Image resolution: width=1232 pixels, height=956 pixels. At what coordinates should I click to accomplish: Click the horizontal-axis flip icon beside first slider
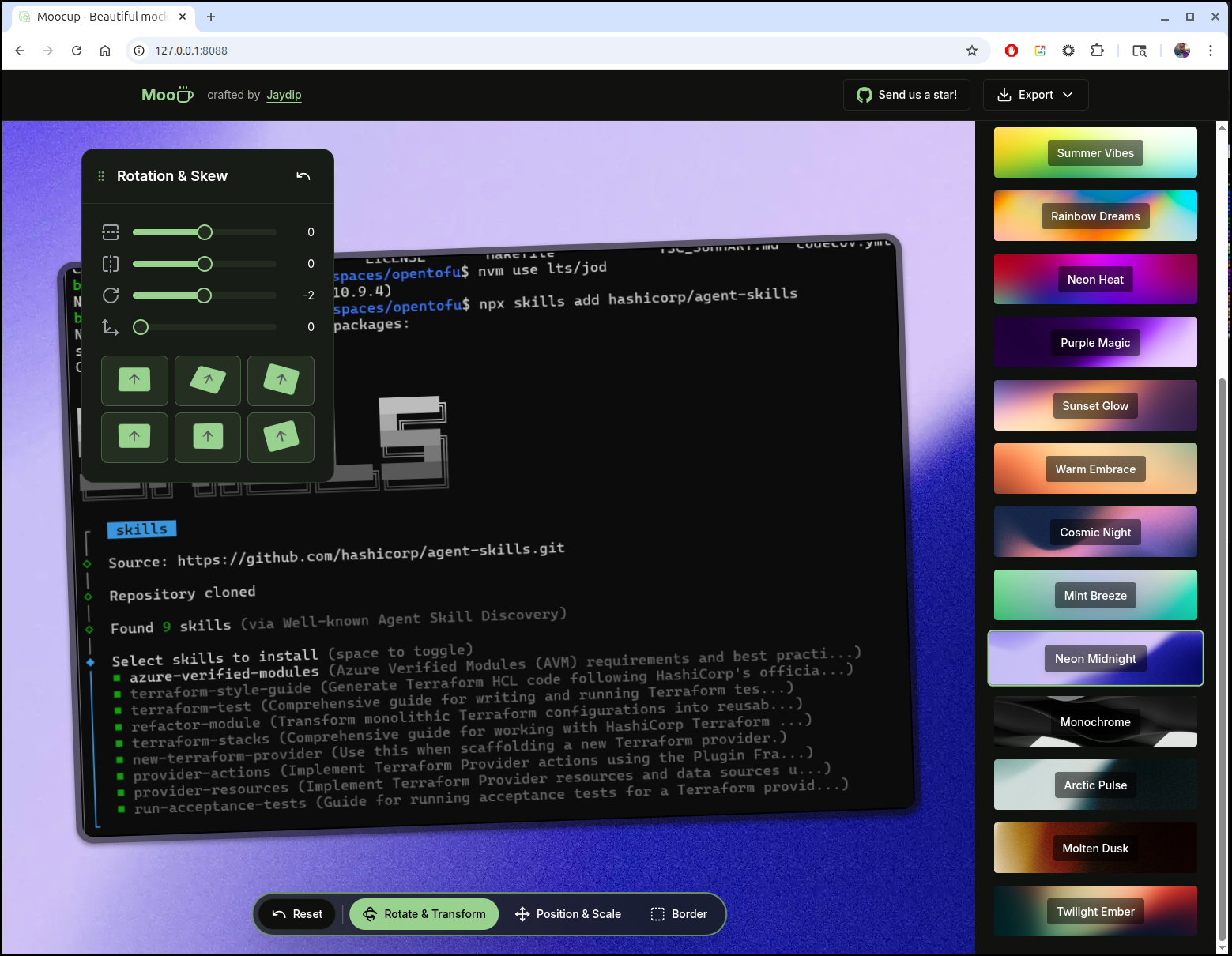click(111, 232)
